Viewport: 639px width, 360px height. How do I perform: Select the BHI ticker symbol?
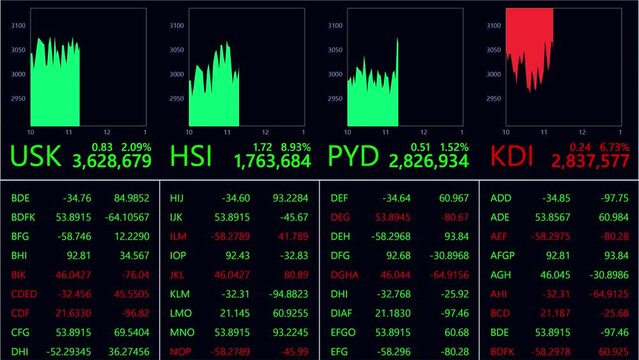(x=19, y=256)
